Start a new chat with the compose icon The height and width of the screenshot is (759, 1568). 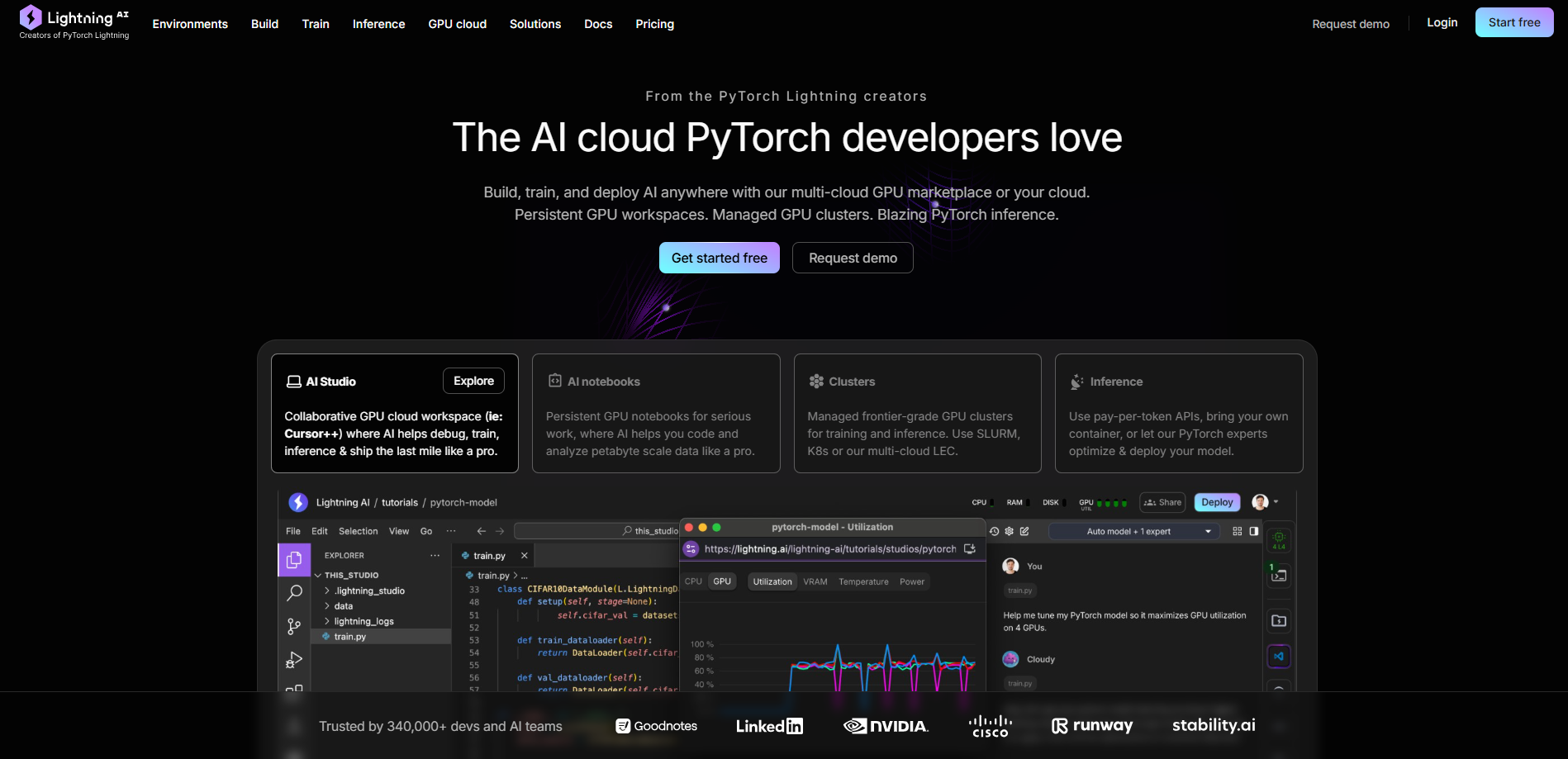(x=1025, y=531)
